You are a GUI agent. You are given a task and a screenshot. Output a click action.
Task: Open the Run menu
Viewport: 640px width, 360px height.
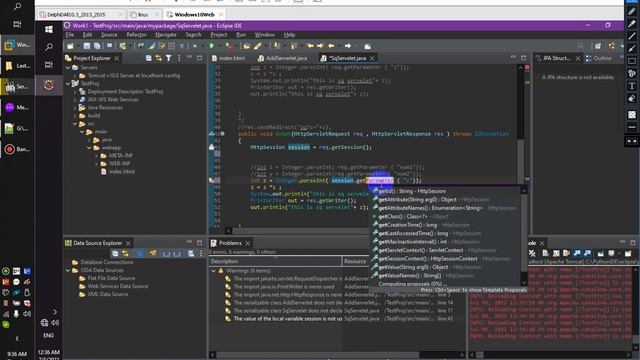point(241,35)
